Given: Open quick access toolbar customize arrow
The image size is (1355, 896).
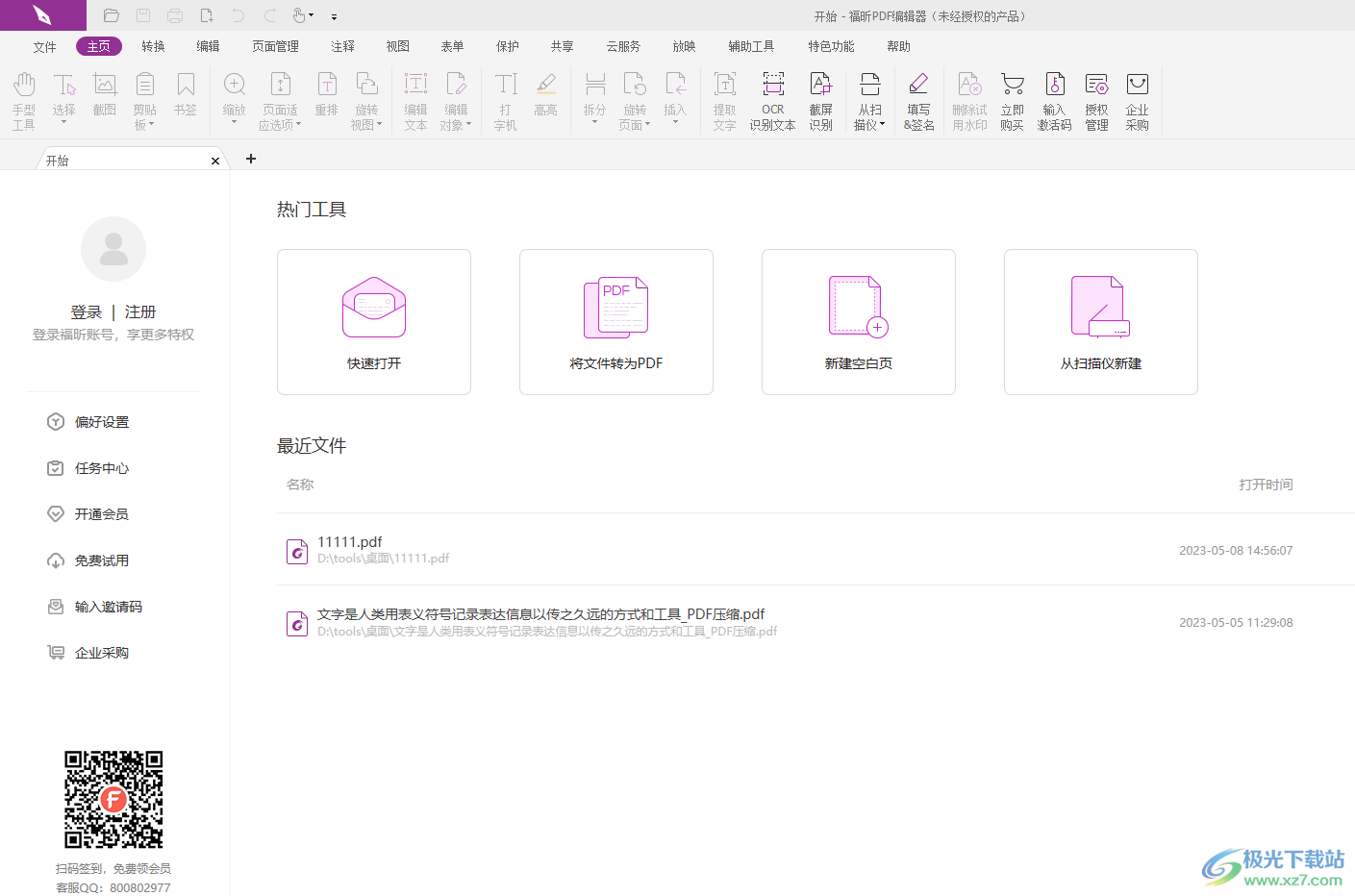Looking at the screenshot, I should 334,16.
